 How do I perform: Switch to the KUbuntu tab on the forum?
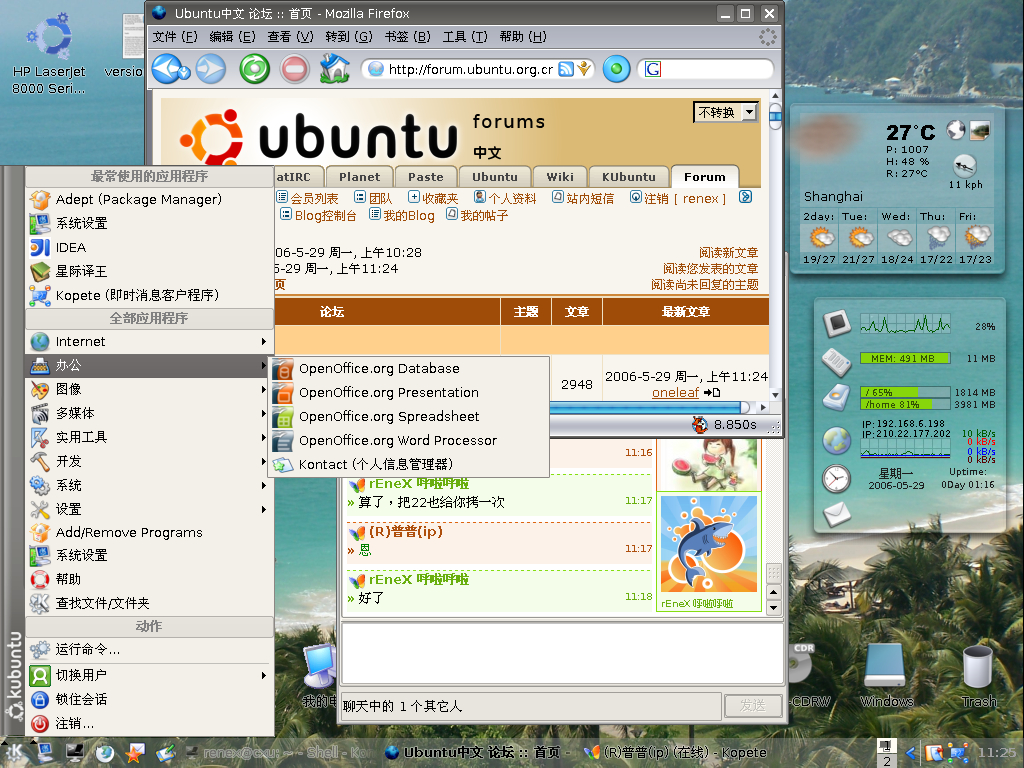[x=628, y=177]
